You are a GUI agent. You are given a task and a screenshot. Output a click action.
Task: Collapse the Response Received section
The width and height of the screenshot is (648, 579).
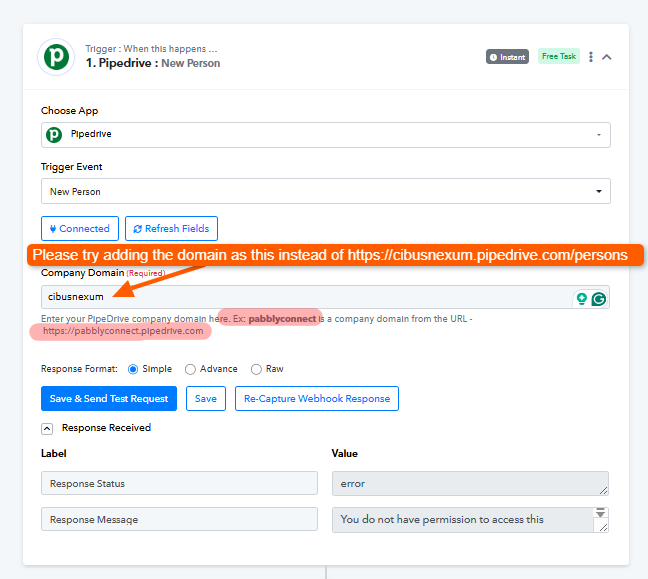47,428
